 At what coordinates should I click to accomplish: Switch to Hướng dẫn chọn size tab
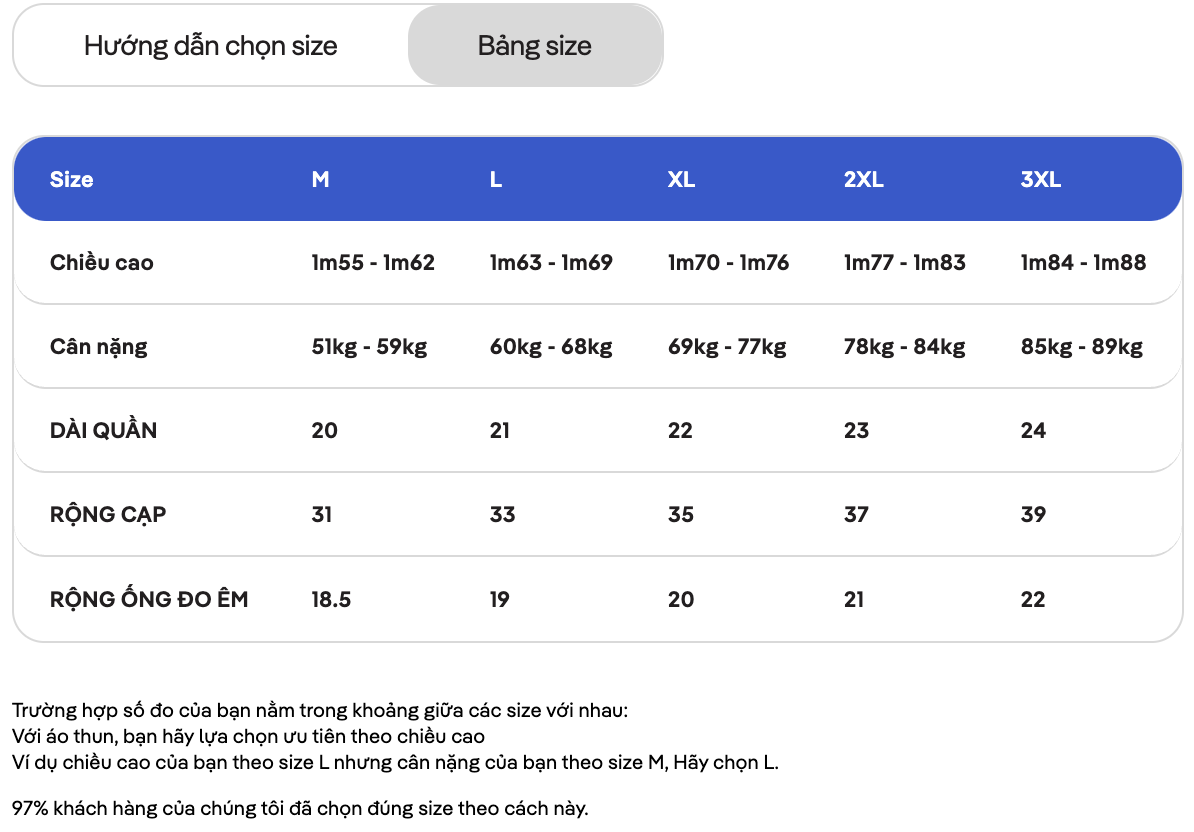[x=211, y=46]
